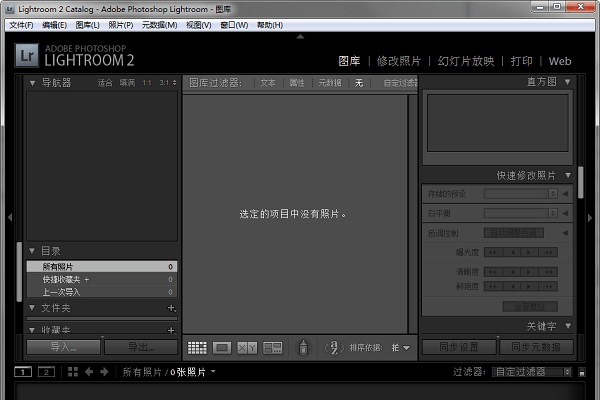Select 无 in library filter bar

pyautogui.click(x=359, y=83)
